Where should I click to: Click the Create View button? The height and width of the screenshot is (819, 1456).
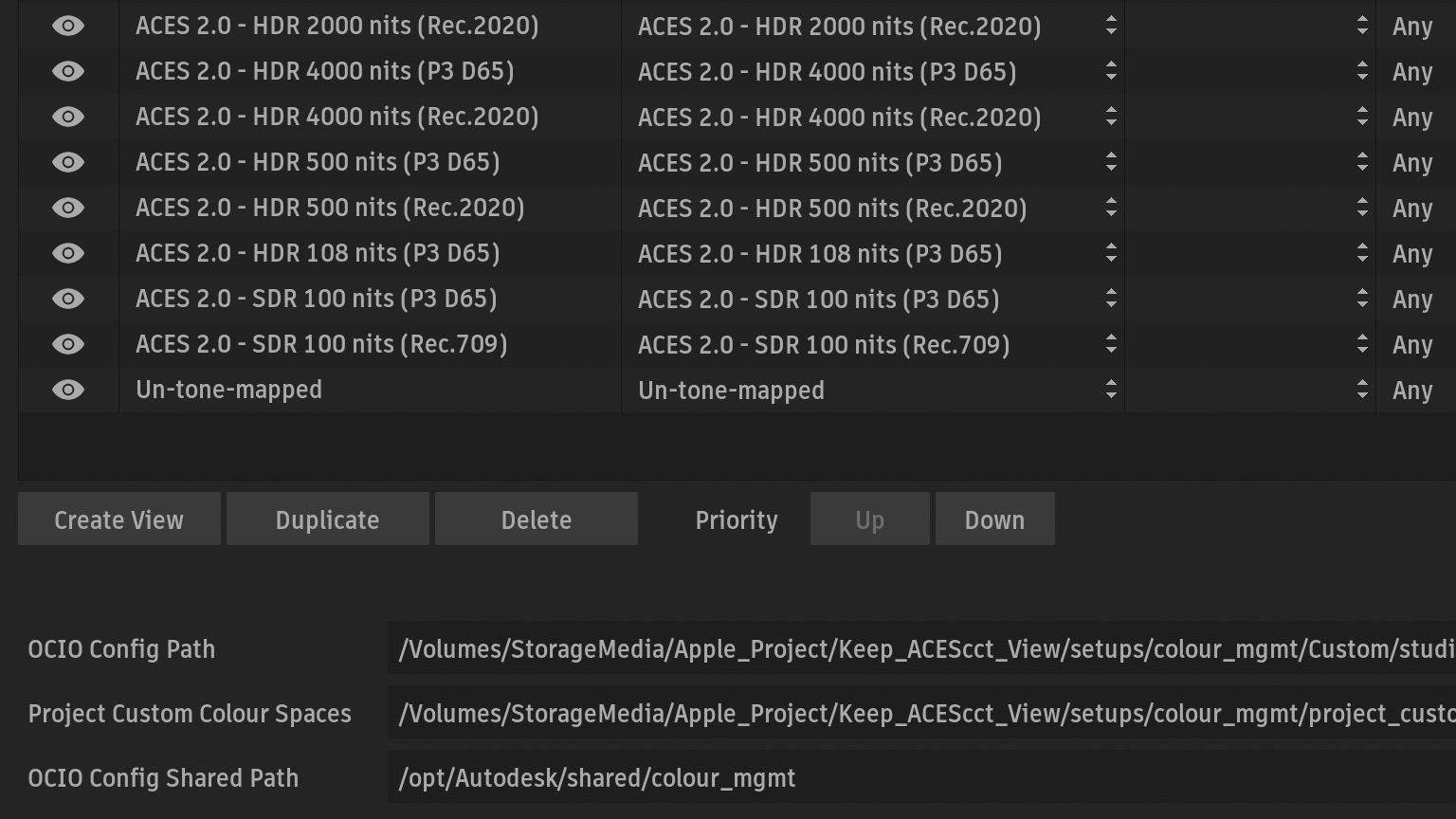click(x=119, y=519)
